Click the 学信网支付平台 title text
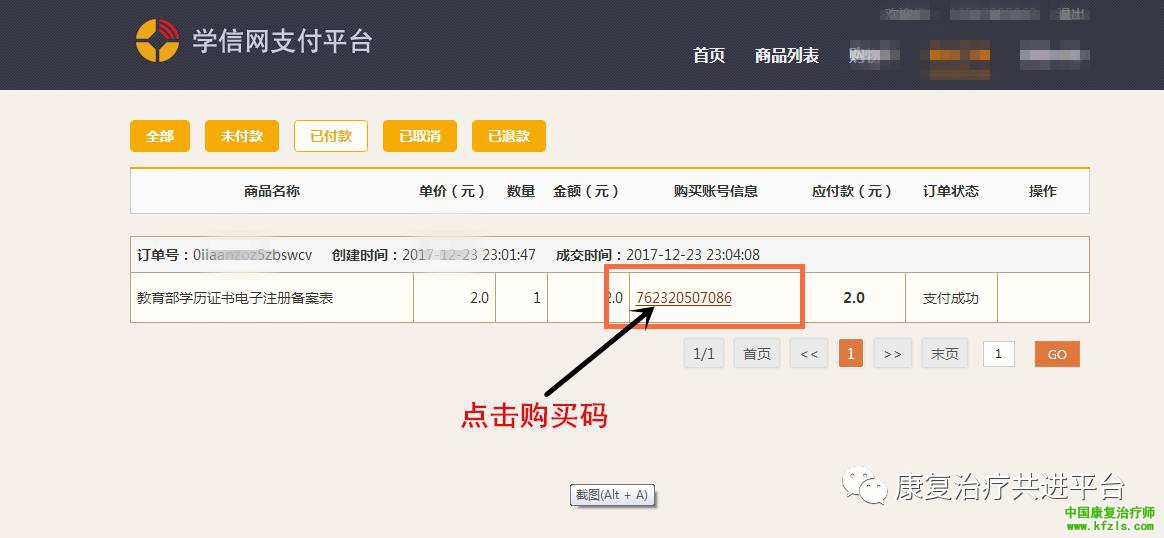 282,40
